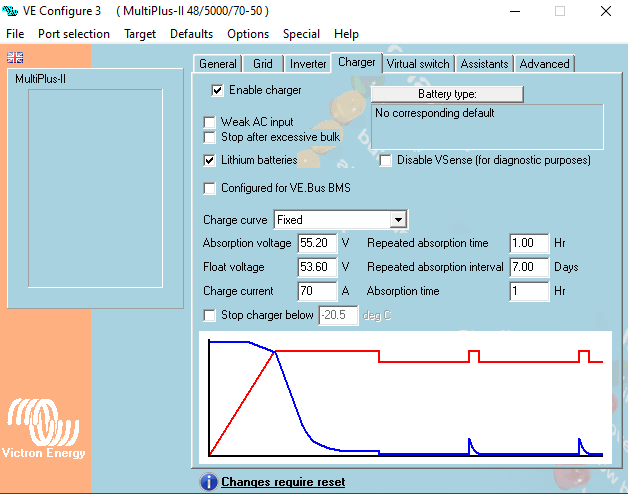The height and width of the screenshot is (494, 628).
Task: Tick Configured for VE.Bus BMS
Action: click(x=209, y=188)
